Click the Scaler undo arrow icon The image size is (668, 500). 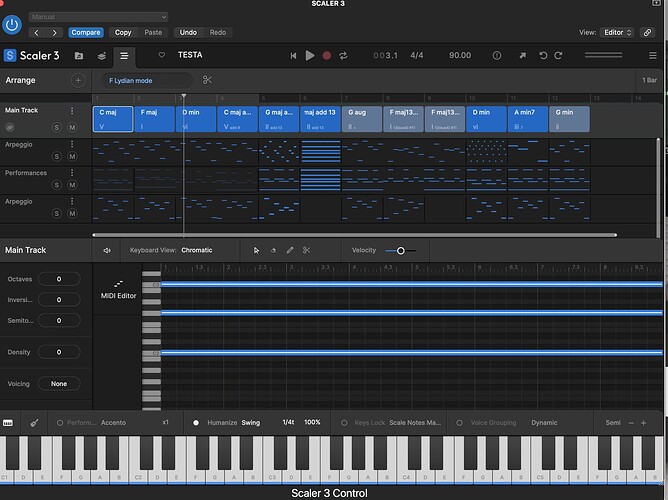[543, 55]
